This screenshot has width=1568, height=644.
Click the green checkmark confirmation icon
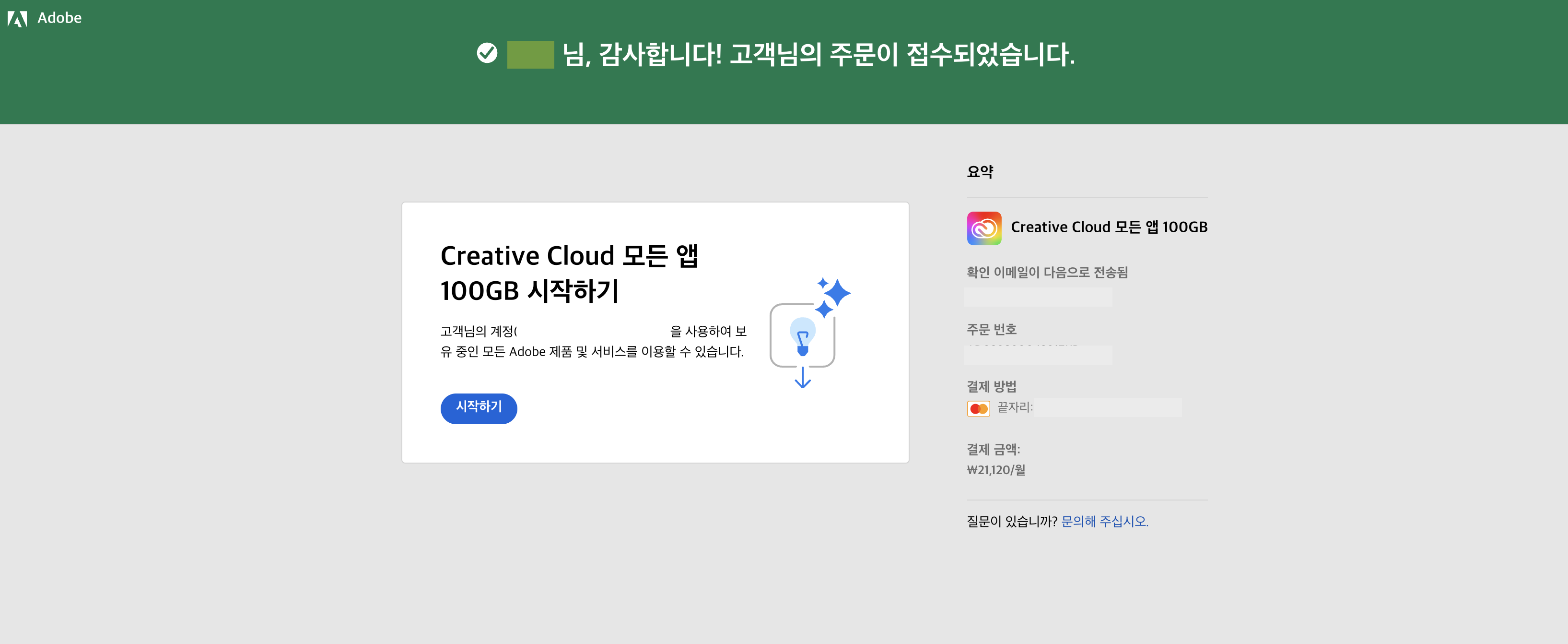pos(487,54)
